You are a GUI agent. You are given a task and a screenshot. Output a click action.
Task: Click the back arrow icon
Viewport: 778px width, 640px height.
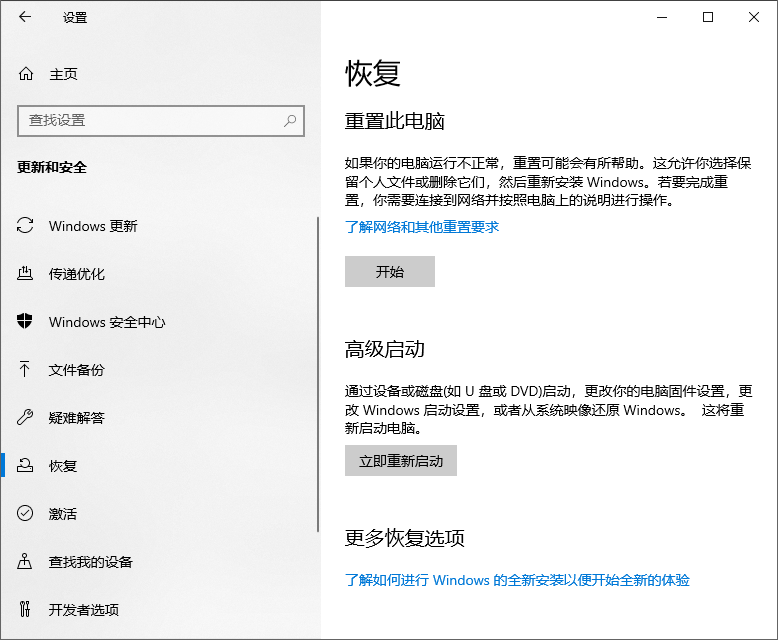click(25, 17)
